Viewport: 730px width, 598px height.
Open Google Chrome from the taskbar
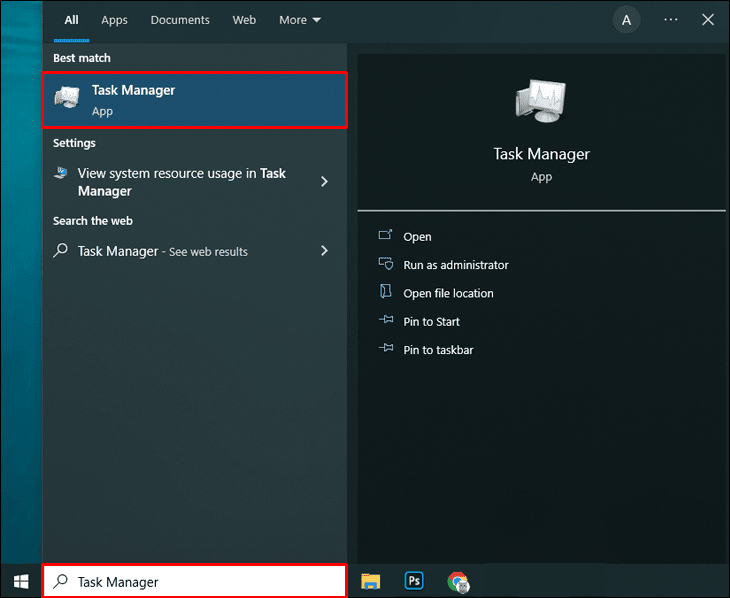pyautogui.click(x=459, y=581)
